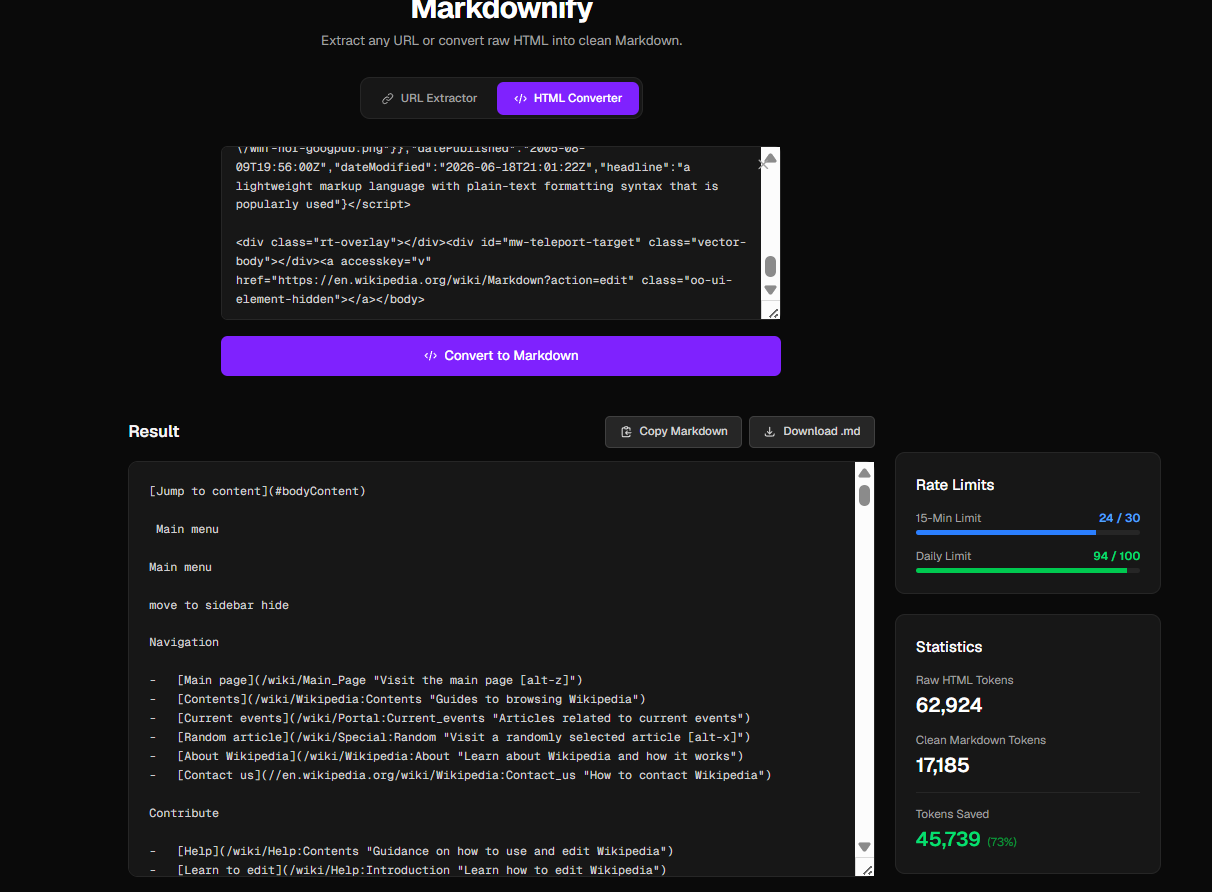
Task: Click the Copy Markdown button
Action: (673, 432)
